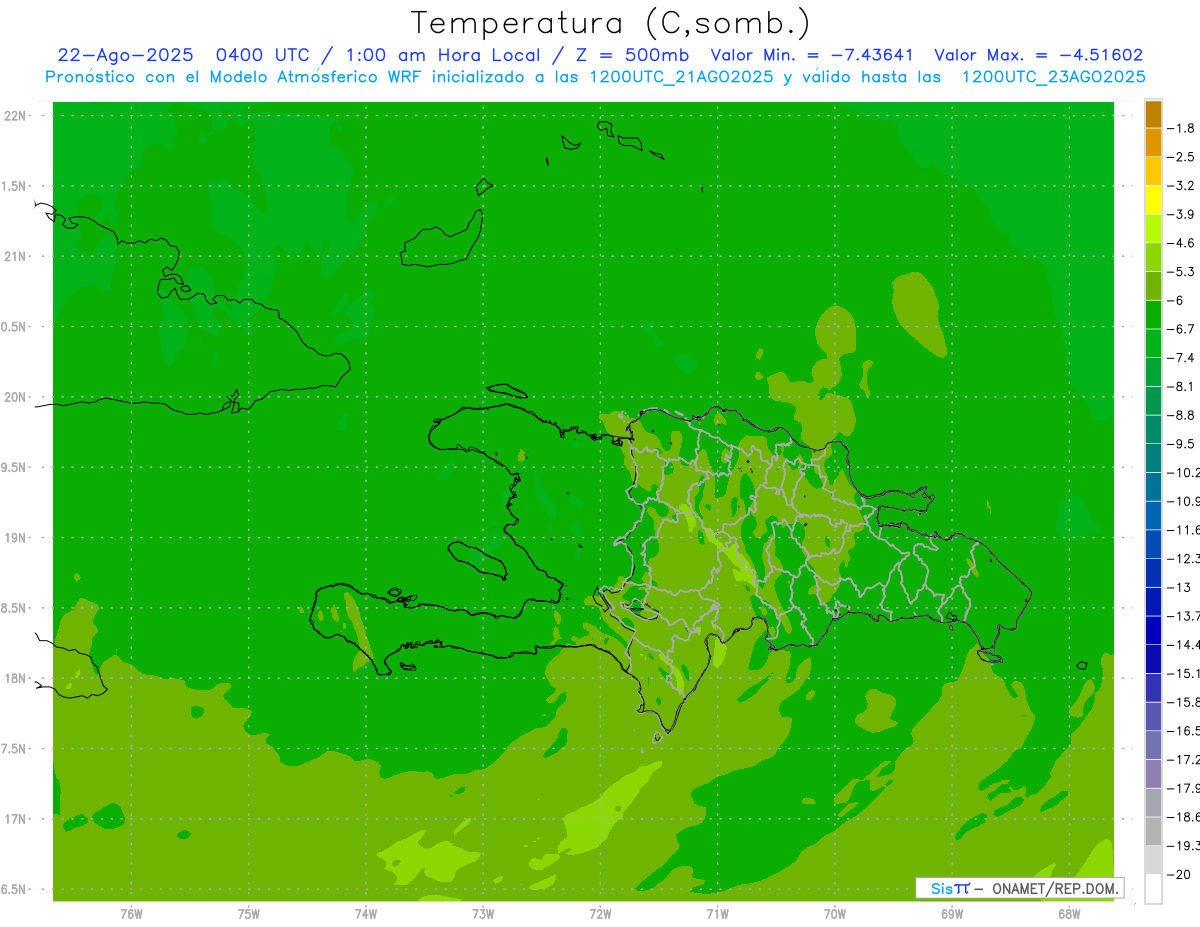
Task: Click the '-8.8' colorbar label
Action: (1180, 414)
